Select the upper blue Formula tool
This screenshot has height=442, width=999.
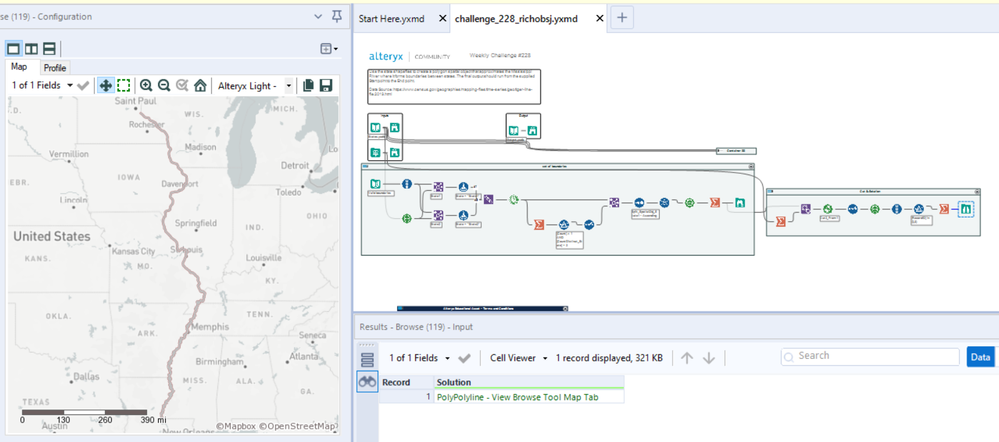pos(464,187)
